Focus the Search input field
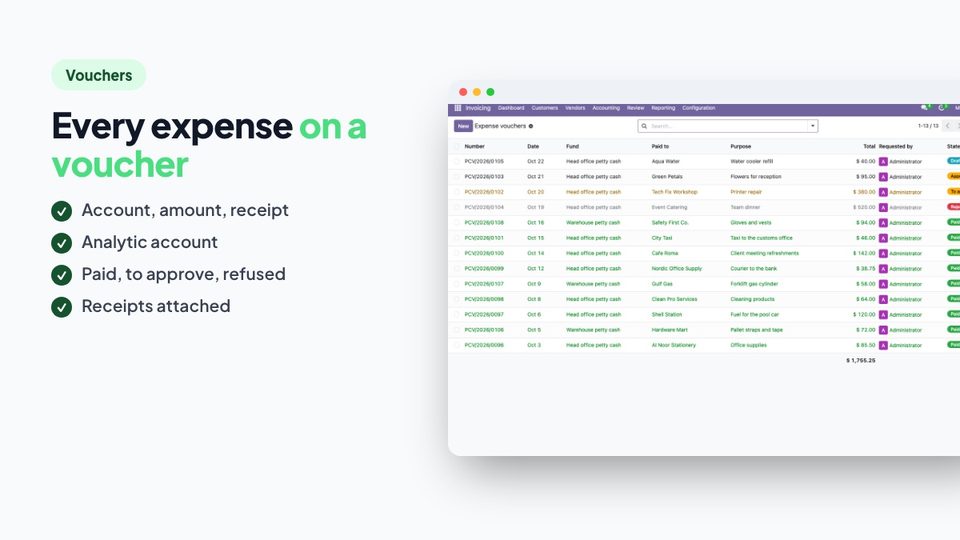 [727, 126]
